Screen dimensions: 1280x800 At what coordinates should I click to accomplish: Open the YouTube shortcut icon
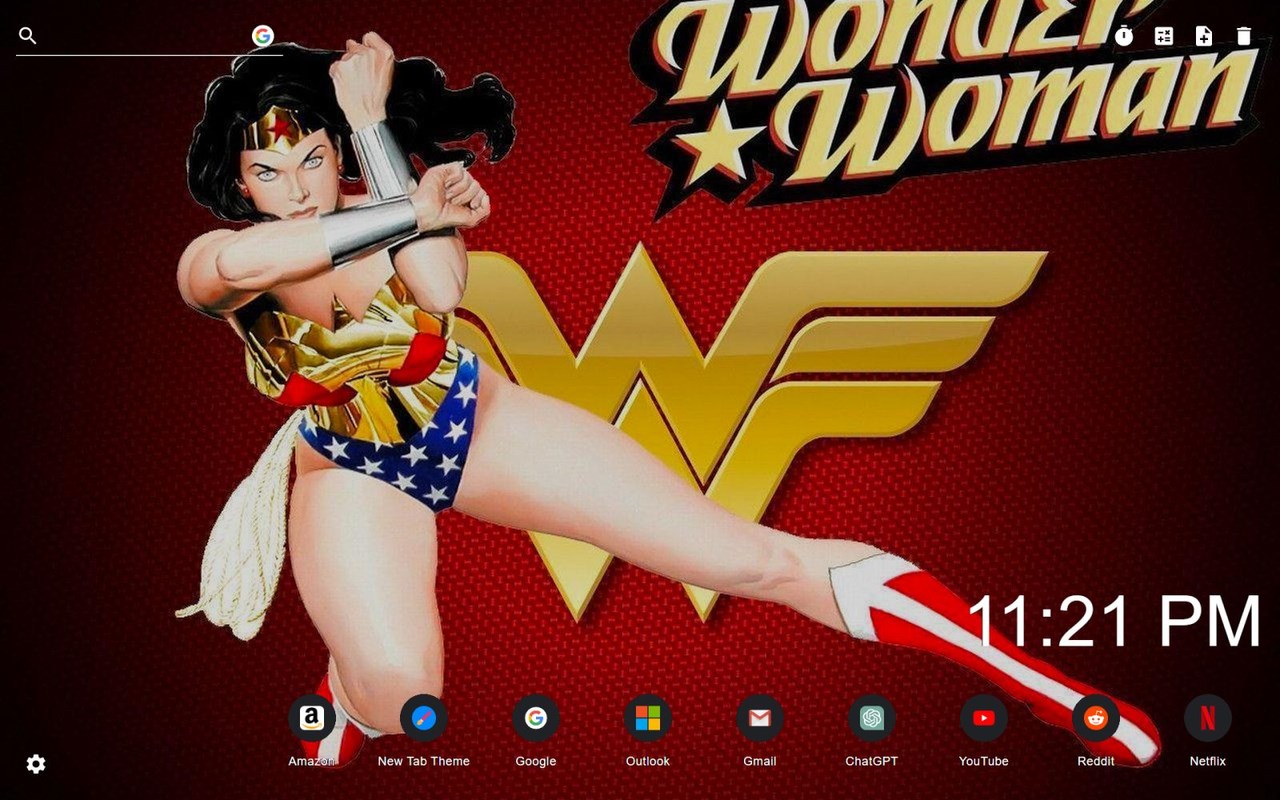coord(984,718)
